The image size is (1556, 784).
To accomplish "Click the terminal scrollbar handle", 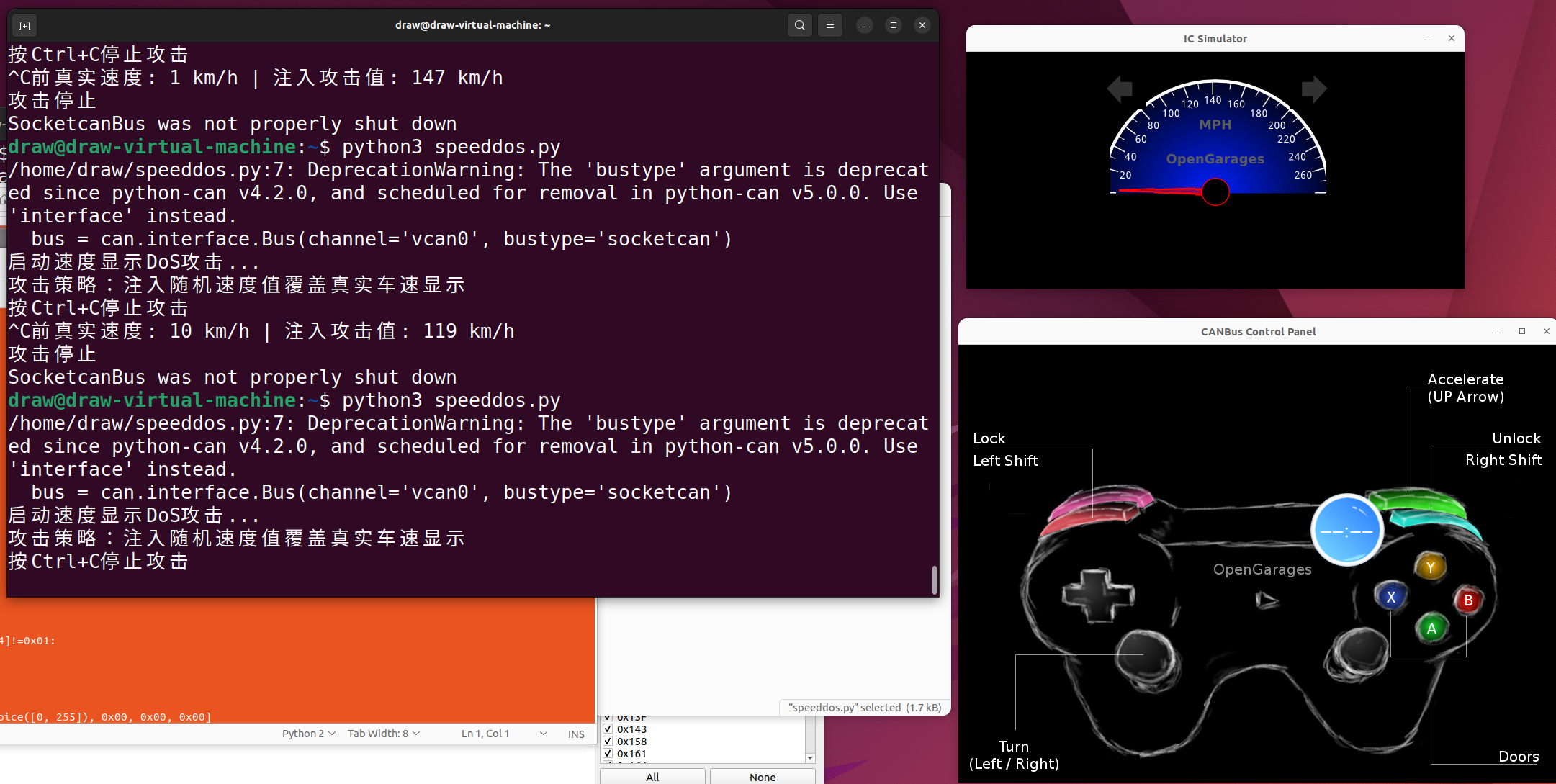I will [x=934, y=580].
